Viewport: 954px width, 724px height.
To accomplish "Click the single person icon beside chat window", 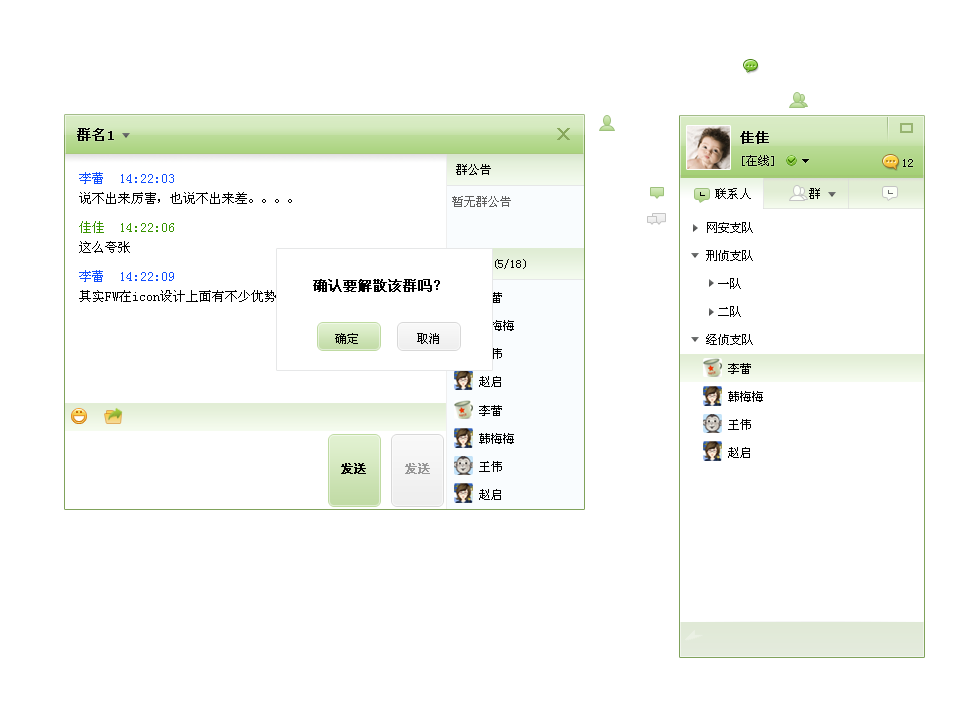I will [607, 124].
